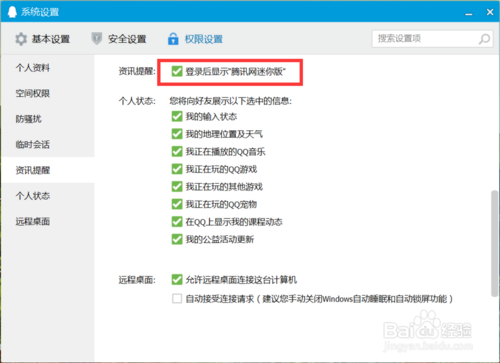Viewport: 500px width, 363px height.
Task: Click the 远程桌面: section label in content
Action: [x=137, y=280]
